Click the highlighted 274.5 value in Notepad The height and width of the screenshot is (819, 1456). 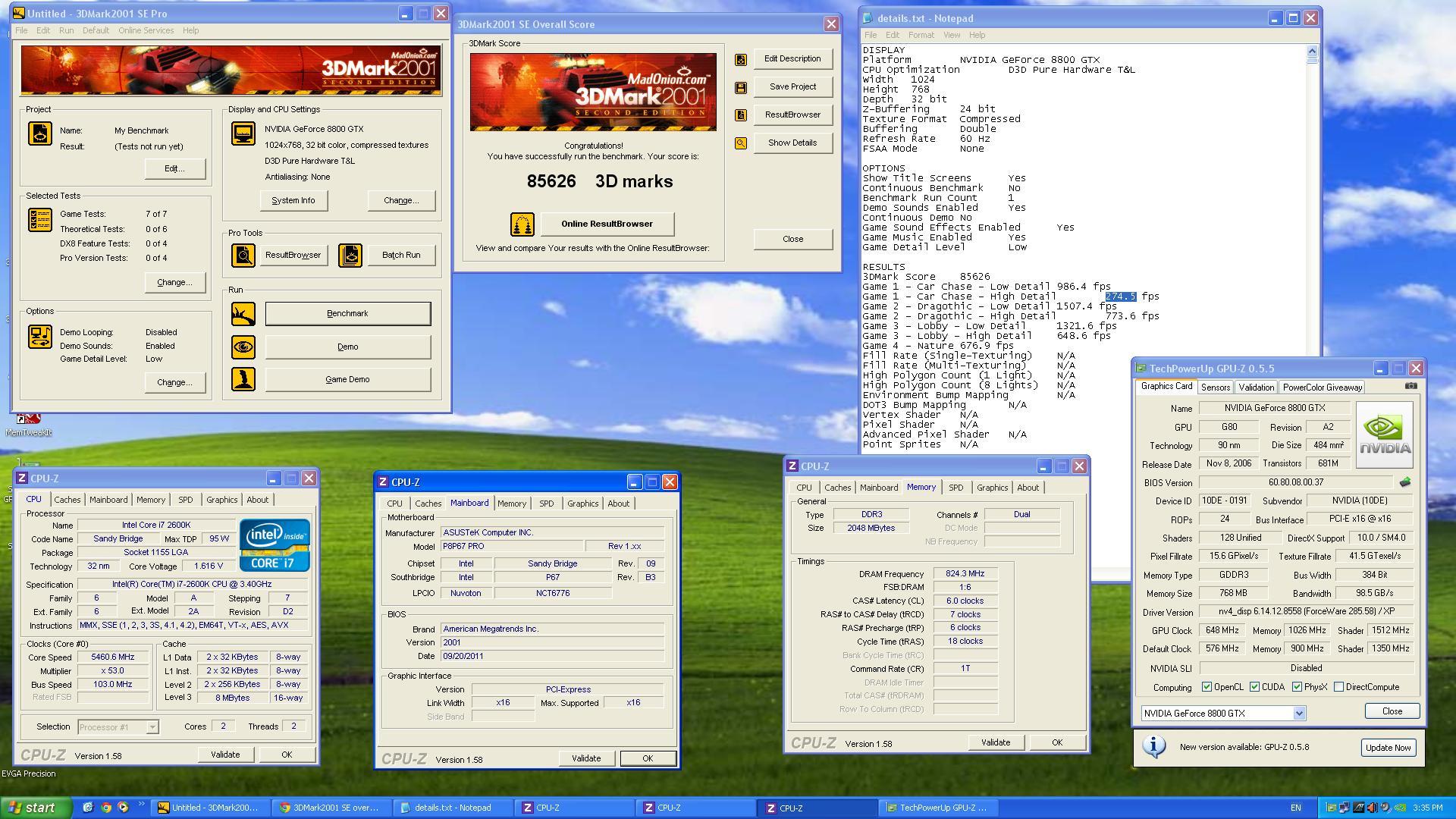1120,297
